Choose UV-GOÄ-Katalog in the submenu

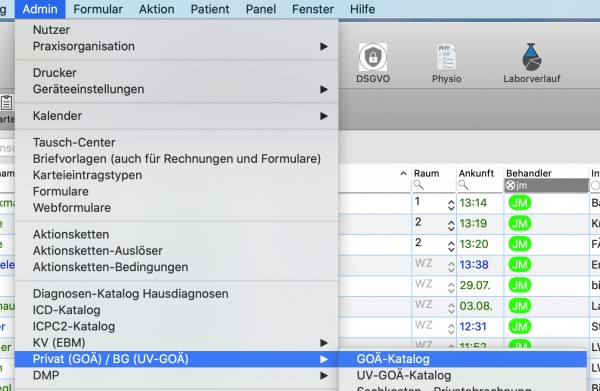tap(463, 375)
